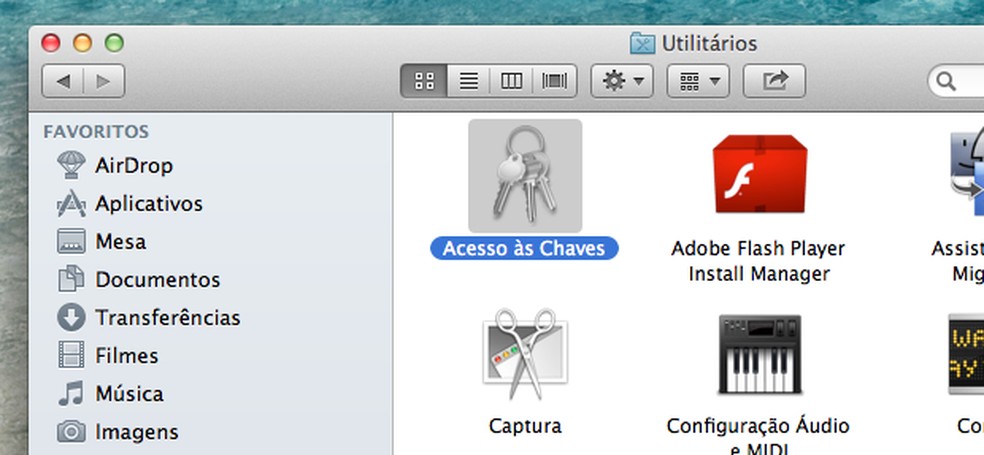Close the Utilitários window with red button
Image resolution: width=984 pixels, height=455 pixels.
pyautogui.click(x=51, y=43)
